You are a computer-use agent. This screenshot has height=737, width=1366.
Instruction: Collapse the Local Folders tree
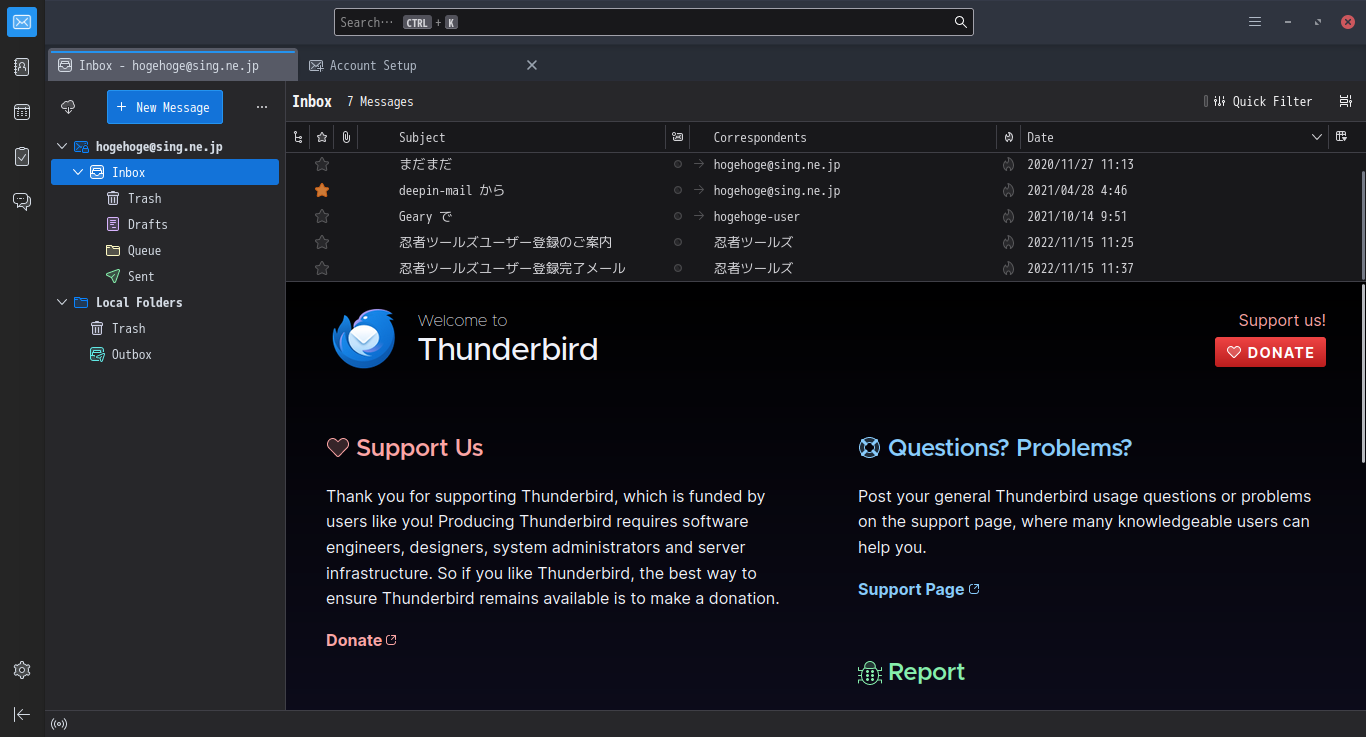pyautogui.click(x=62, y=302)
